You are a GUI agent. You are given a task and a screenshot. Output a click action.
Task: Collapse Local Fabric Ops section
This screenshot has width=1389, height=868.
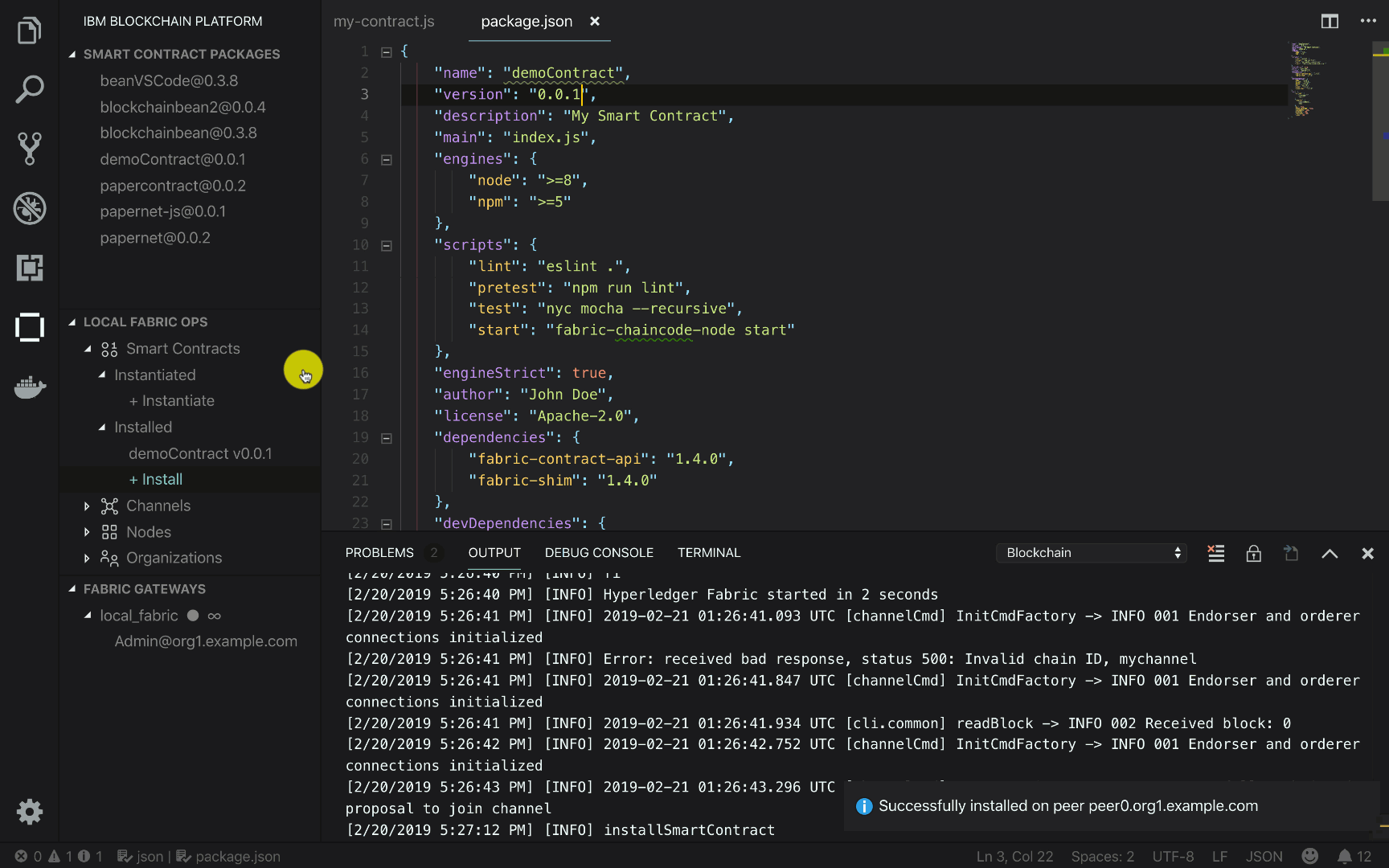click(72, 321)
